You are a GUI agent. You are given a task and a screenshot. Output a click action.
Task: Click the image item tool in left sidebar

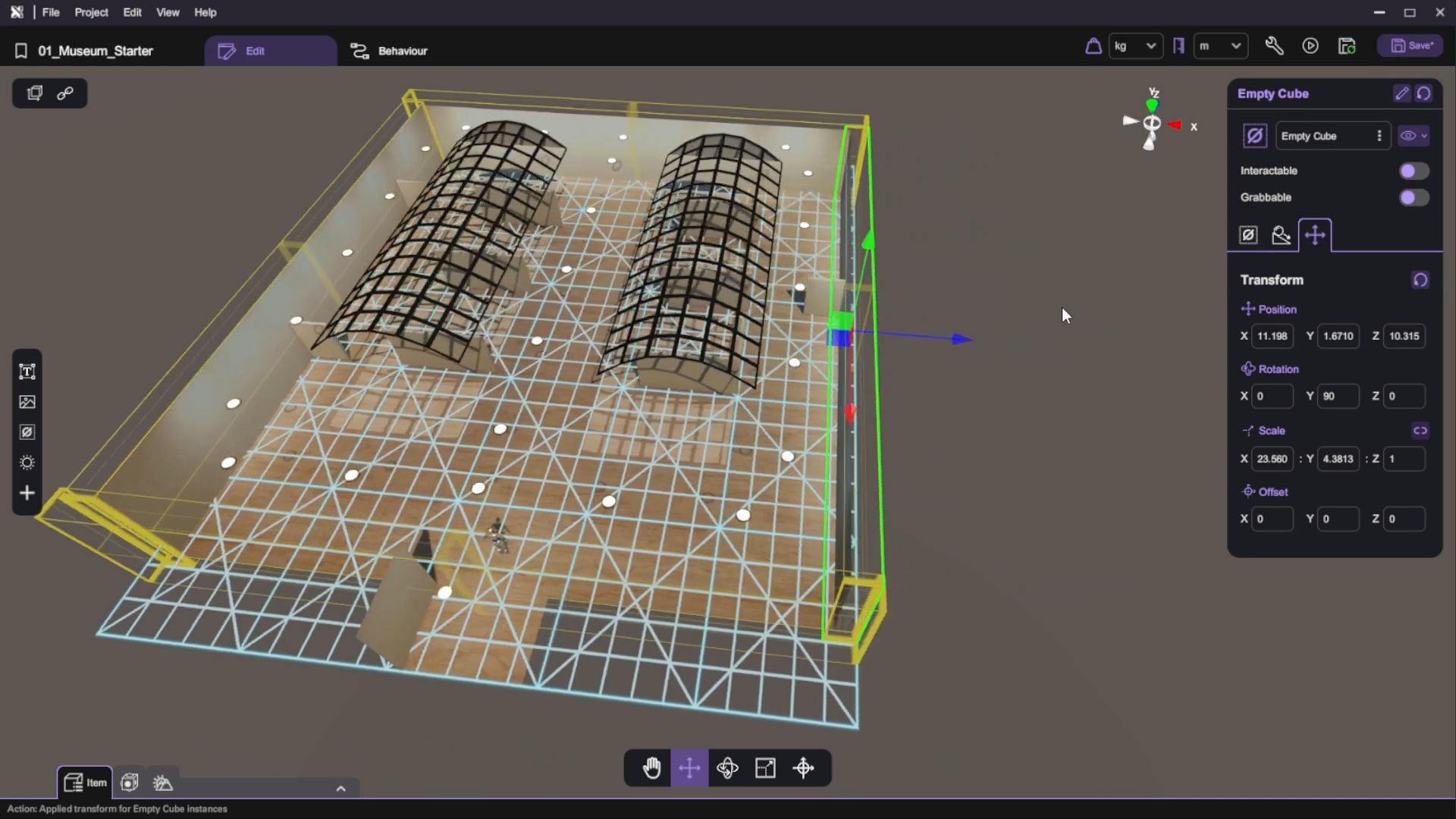point(27,402)
